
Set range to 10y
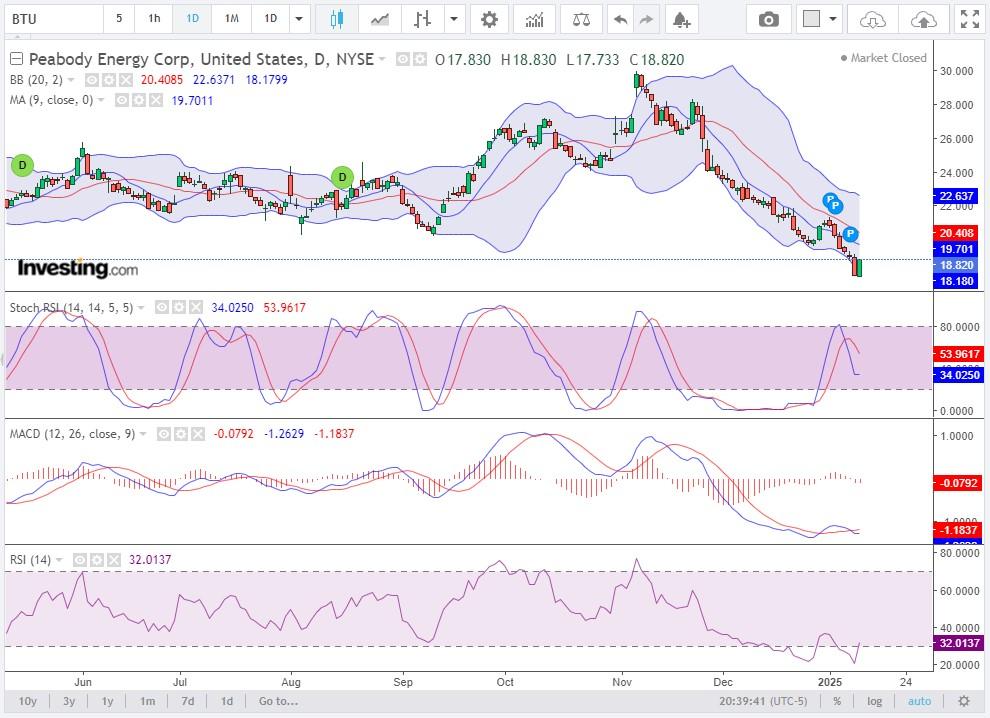[28, 701]
